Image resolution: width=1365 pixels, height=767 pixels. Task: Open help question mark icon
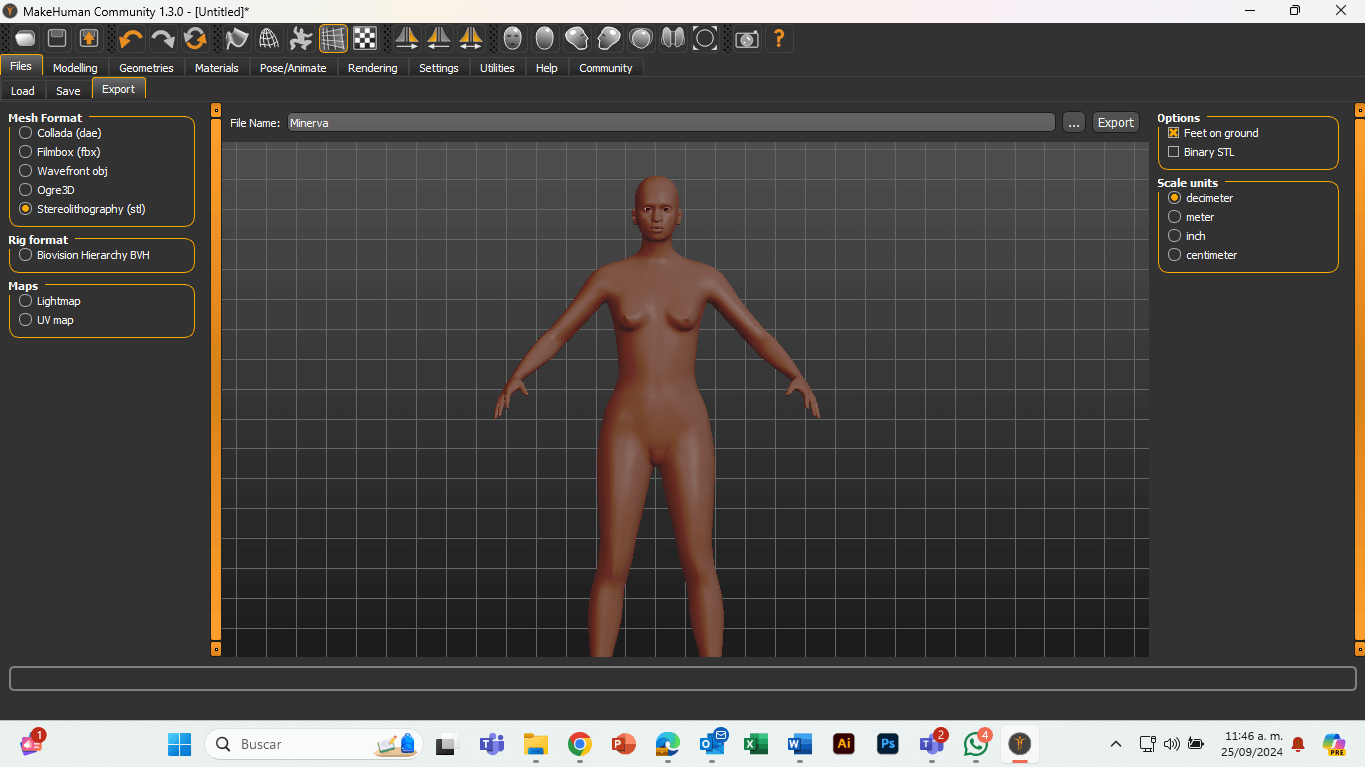[779, 39]
